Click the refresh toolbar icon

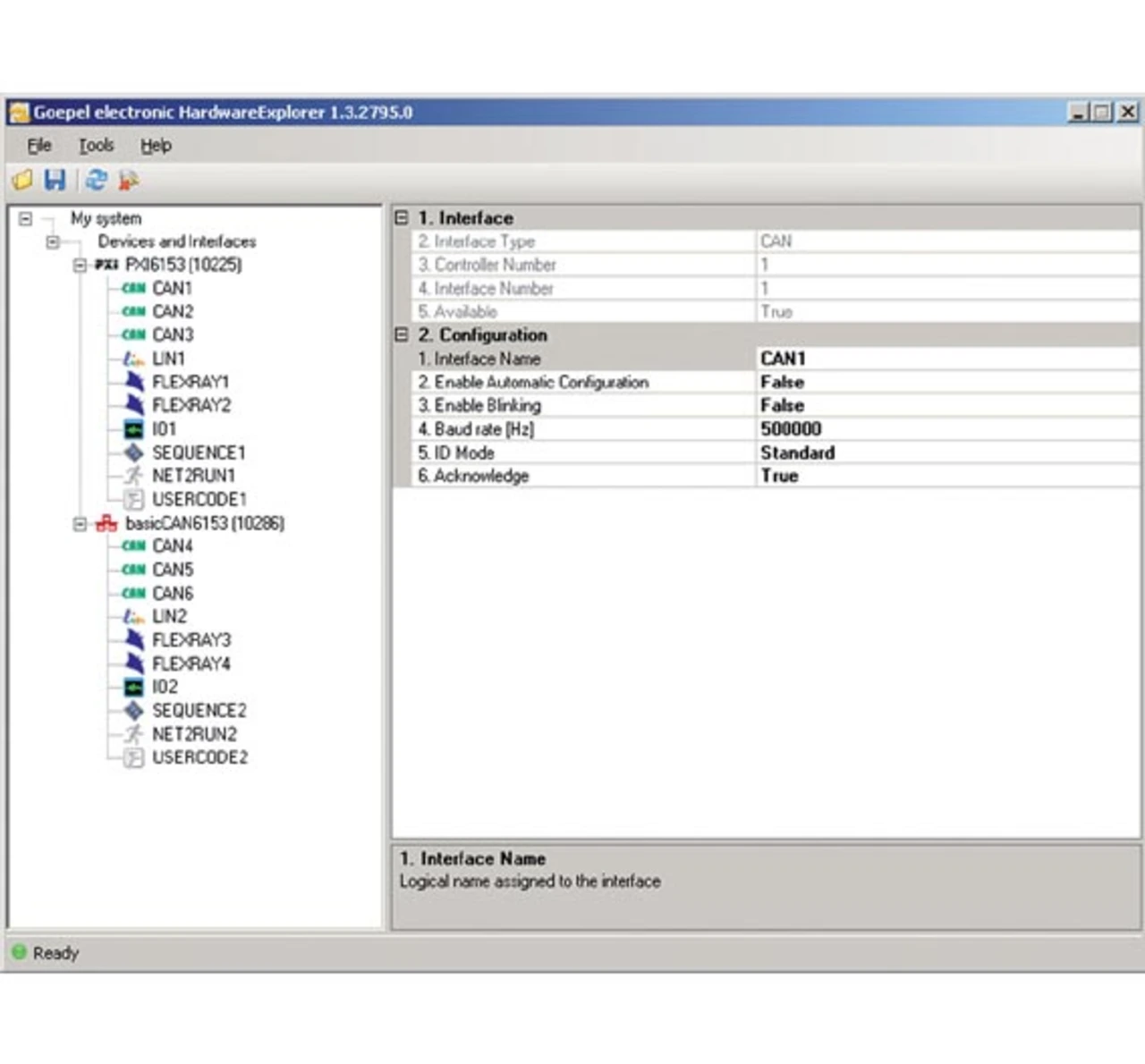[96, 181]
